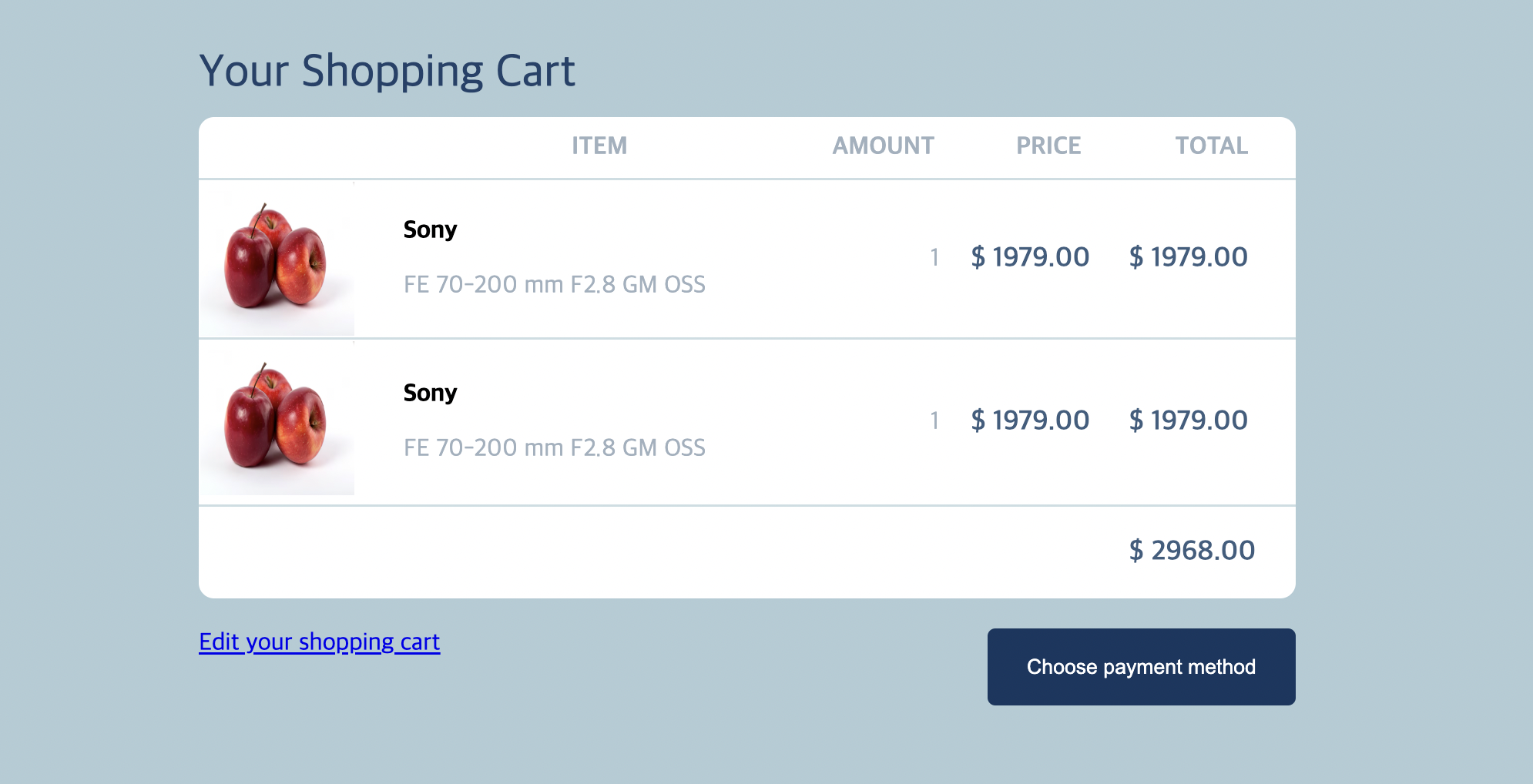Click the first item's apple thumbnail

[x=276, y=258]
